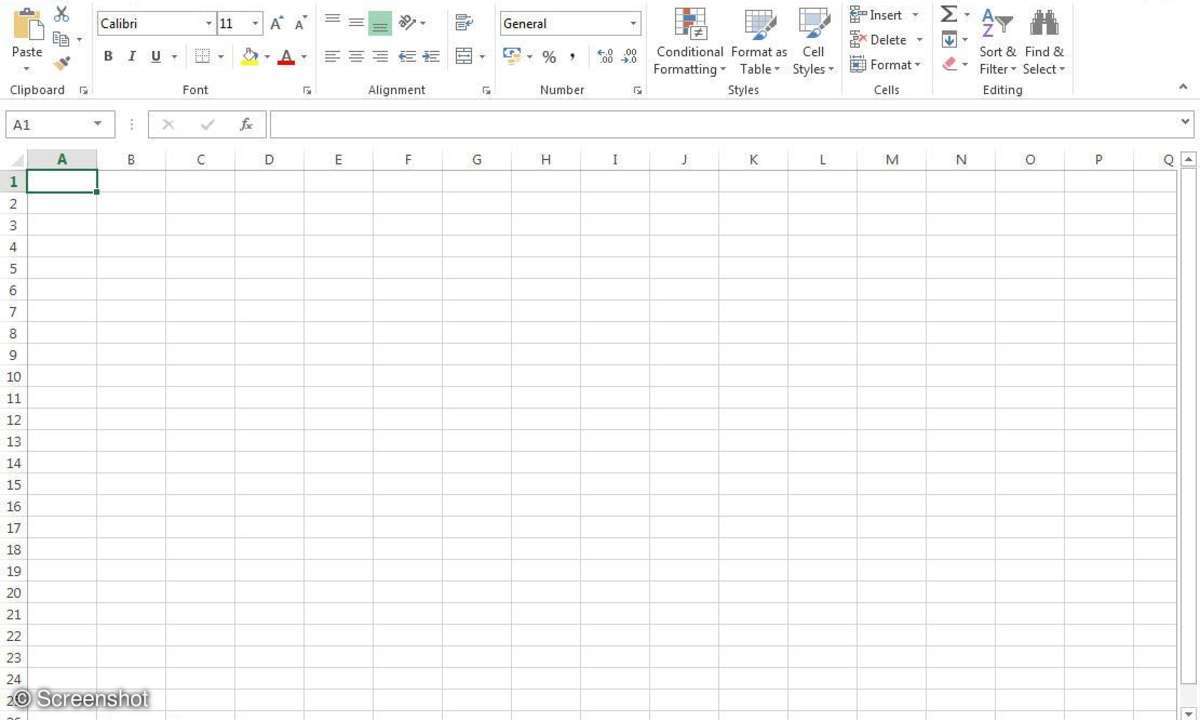
Task: Click the Increase Indent icon
Action: pos(431,57)
